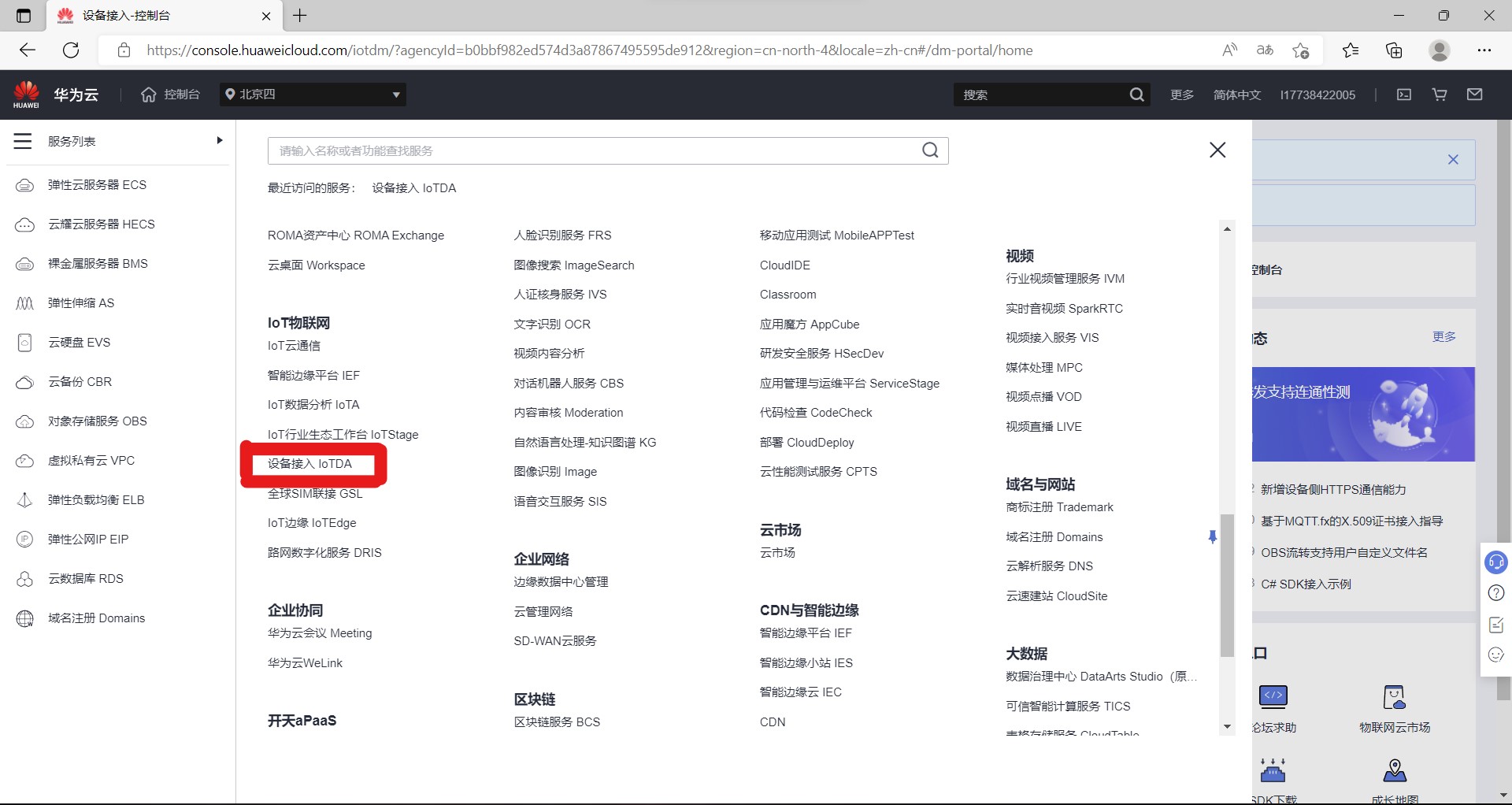1512x805 pixels.
Task: Open 视频点播 VOD service
Action: tap(1043, 397)
